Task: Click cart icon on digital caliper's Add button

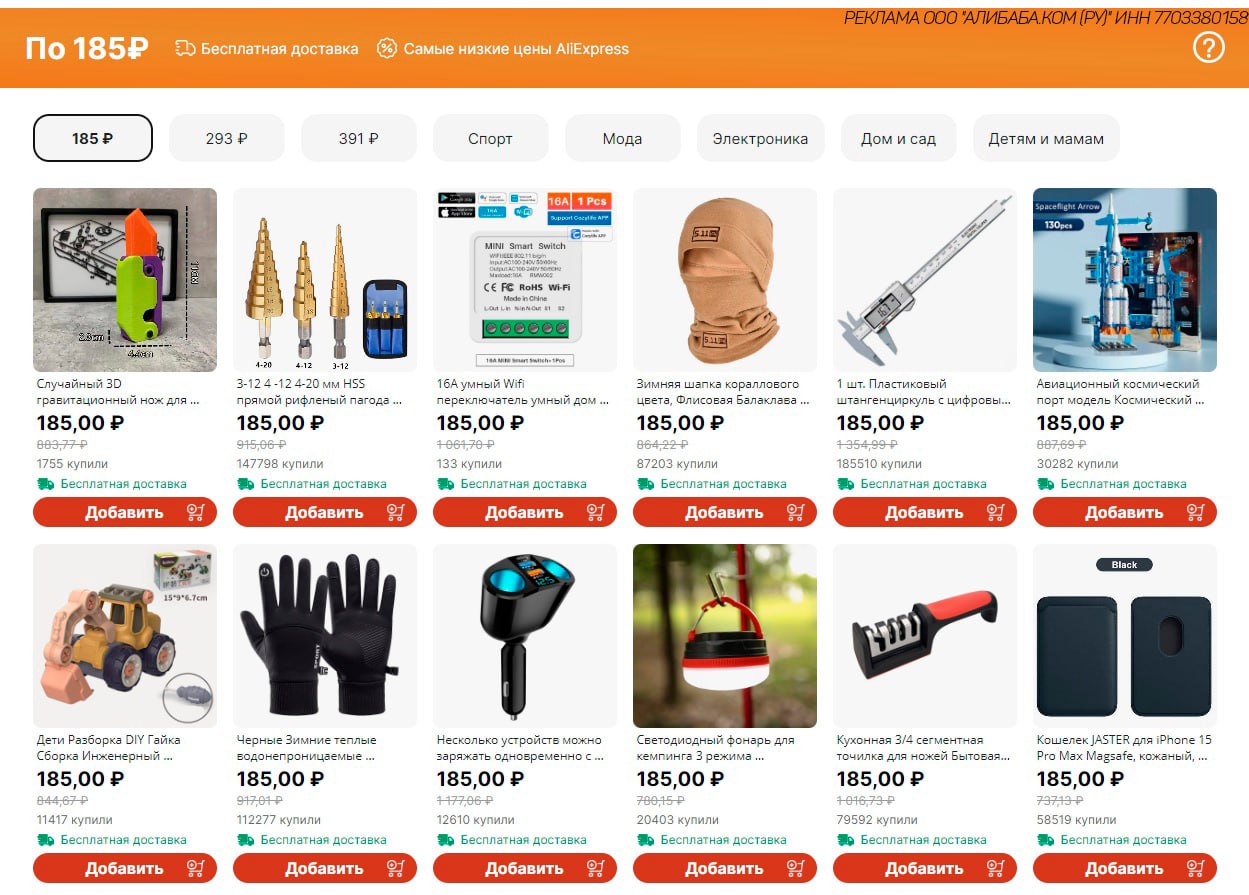Action: tap(996, 512)
